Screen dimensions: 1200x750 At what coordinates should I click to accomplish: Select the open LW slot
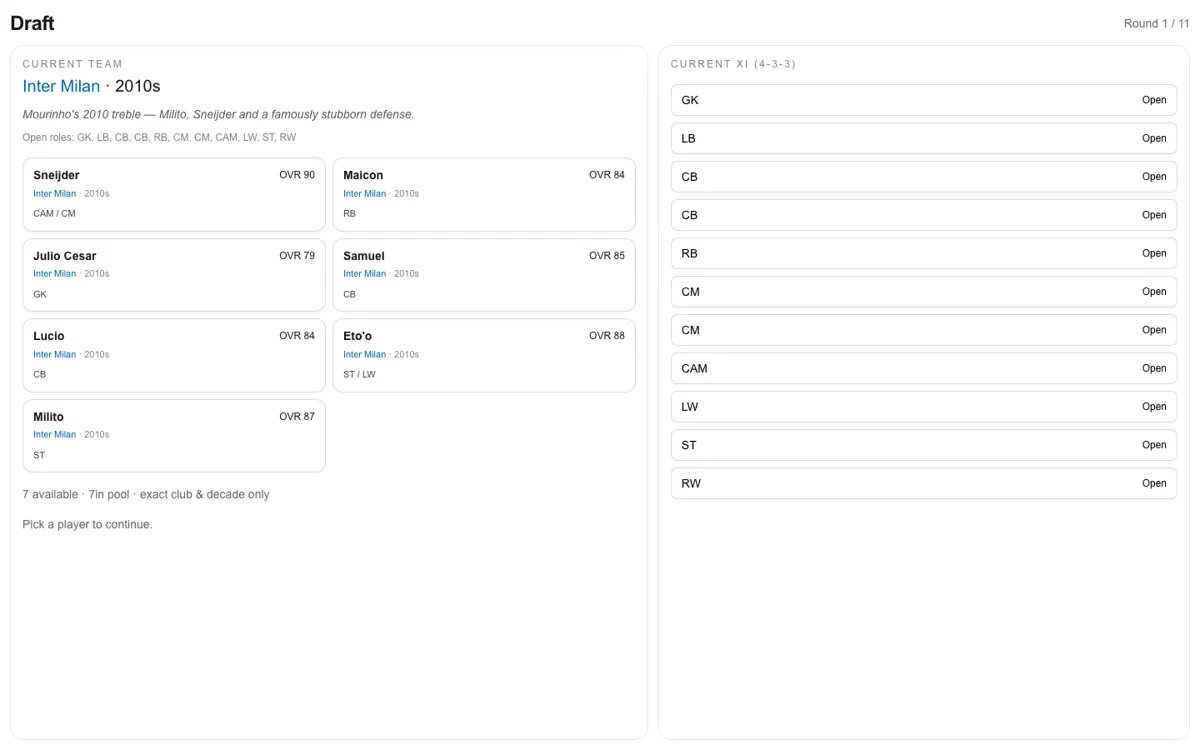924,407
